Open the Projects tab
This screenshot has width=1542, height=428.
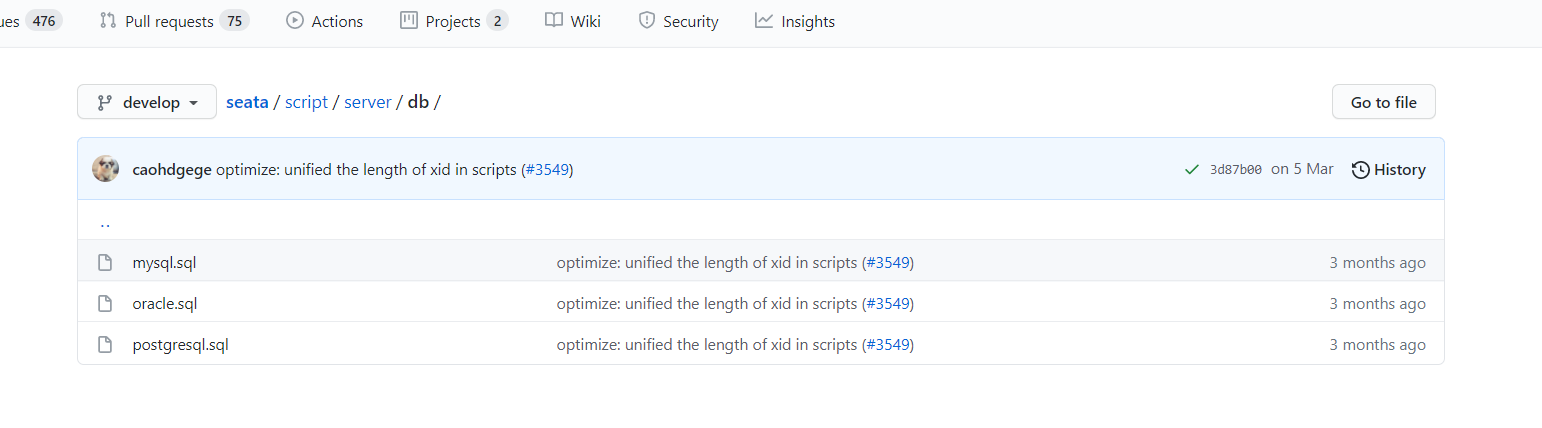click(x=453, y=21)
